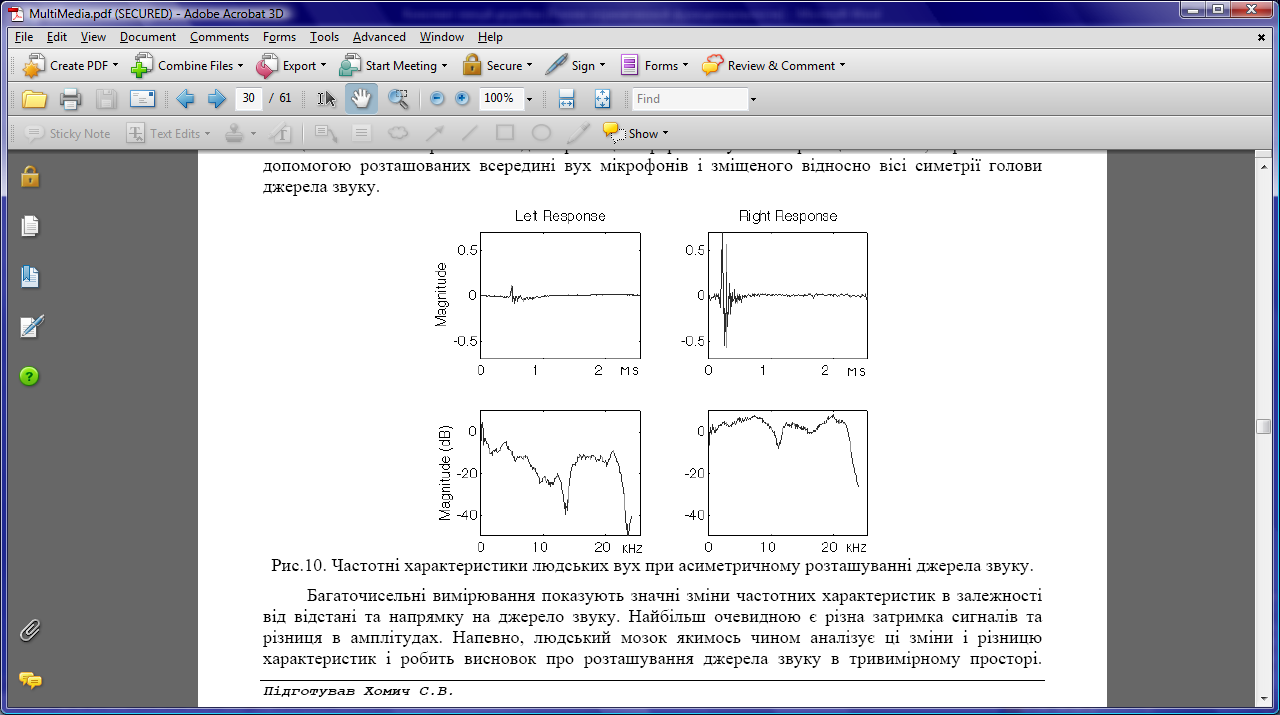The width and height of the screenshot is (1280, 715).
Task: Open the Secure dropdown
Action: click(497, 66)
